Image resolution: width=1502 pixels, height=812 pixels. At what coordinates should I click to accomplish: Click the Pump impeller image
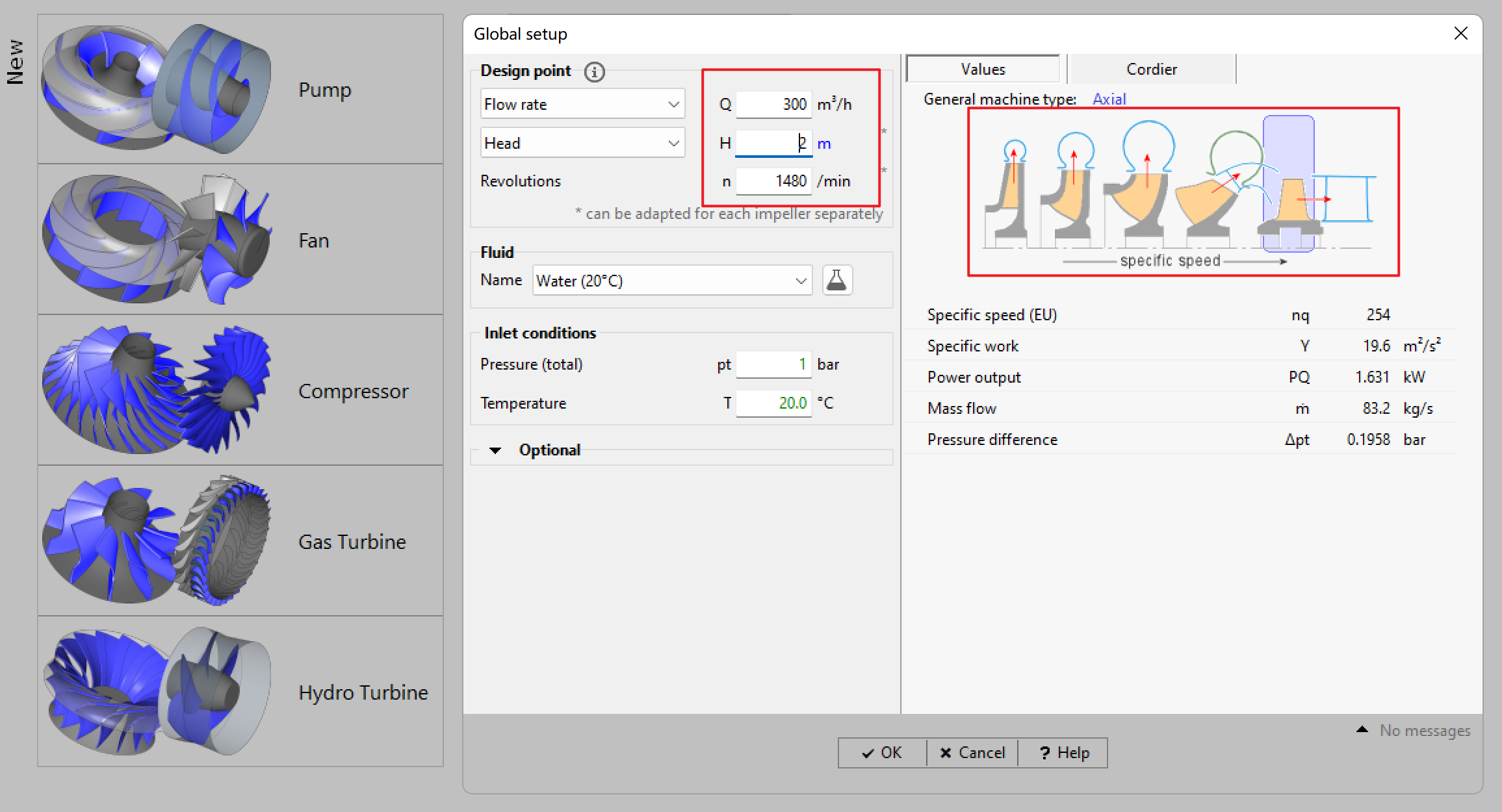point(156,89)
